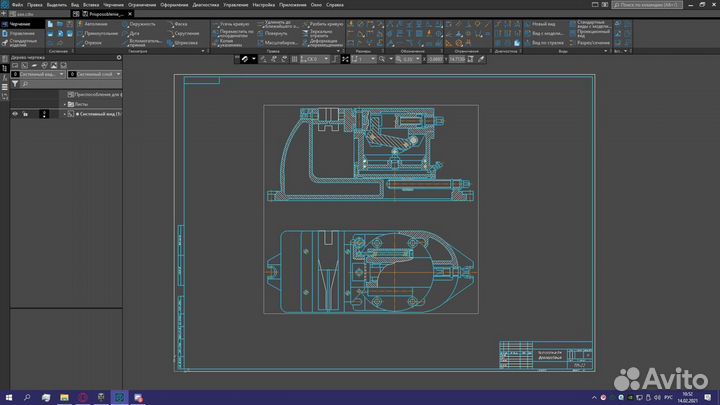Toggle visibility eye of Системный вид row
Image resolution: width=720 pixels, height=405 pixels.
[15, 114]
